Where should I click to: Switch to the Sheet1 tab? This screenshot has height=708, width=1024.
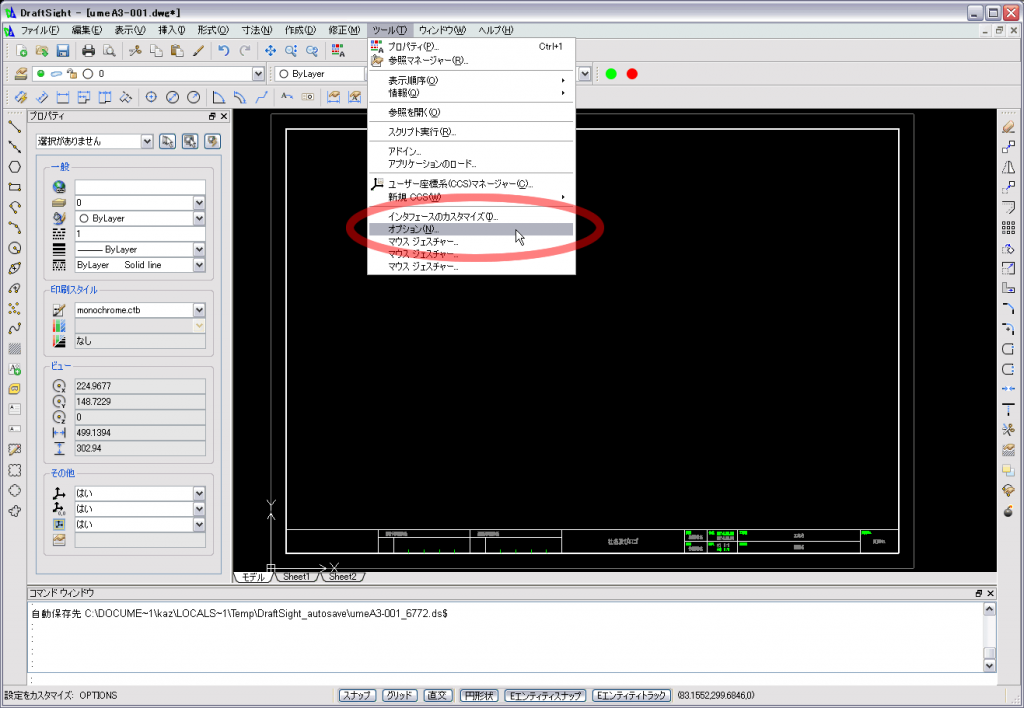point(296,577)
